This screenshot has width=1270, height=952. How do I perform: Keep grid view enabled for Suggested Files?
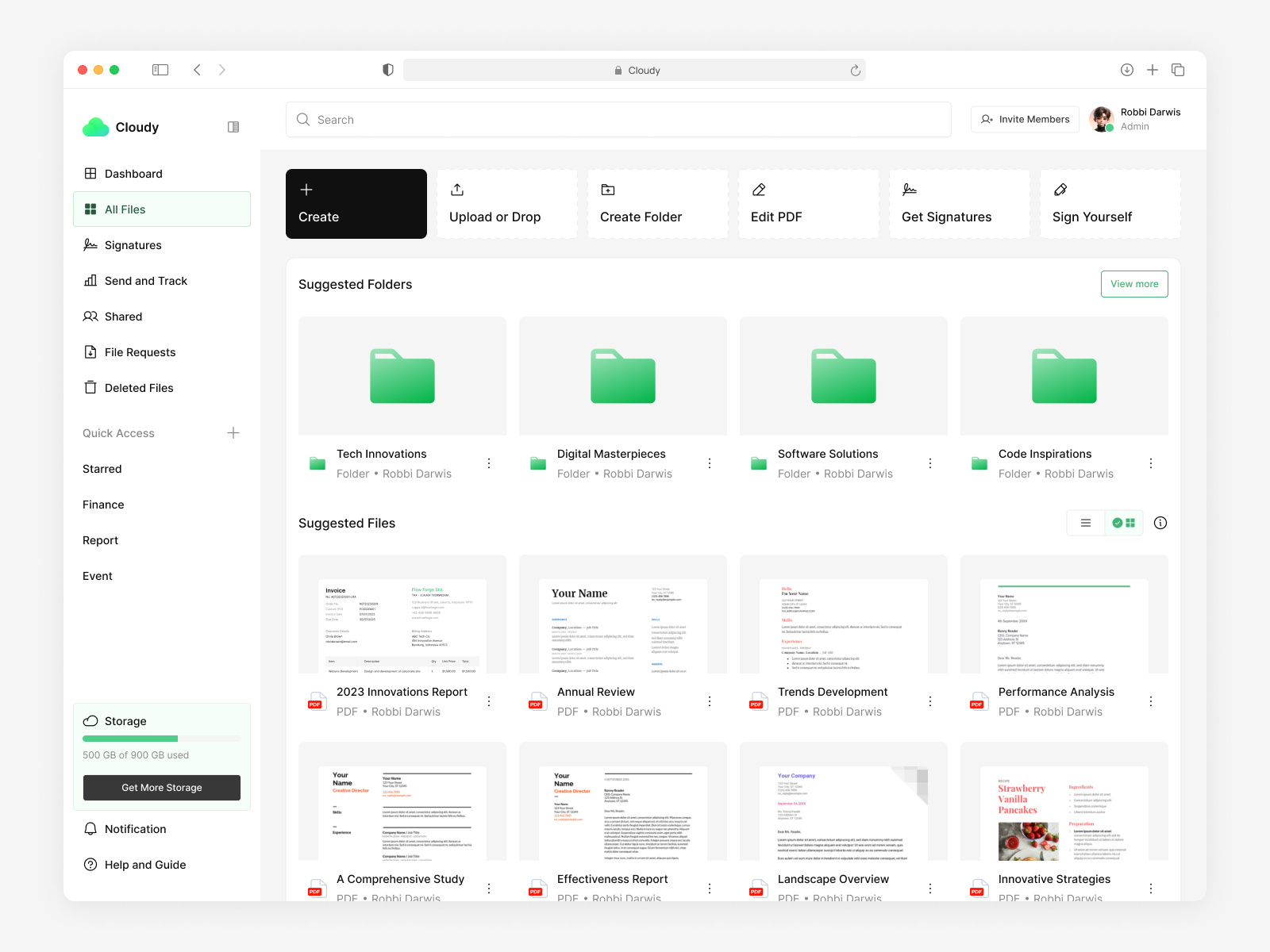[1123, 522]
